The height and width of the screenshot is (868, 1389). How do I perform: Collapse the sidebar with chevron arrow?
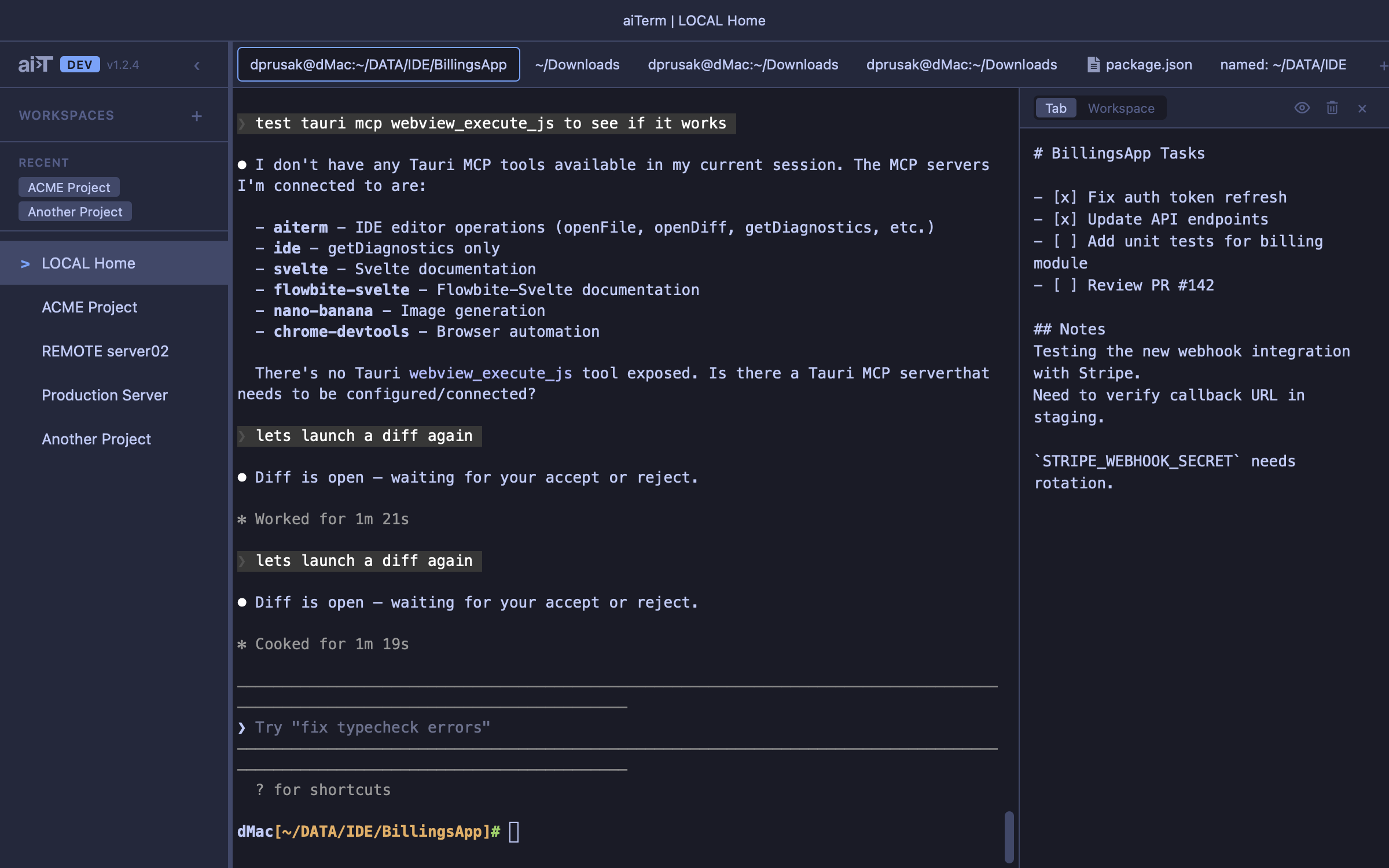[197, 65]
